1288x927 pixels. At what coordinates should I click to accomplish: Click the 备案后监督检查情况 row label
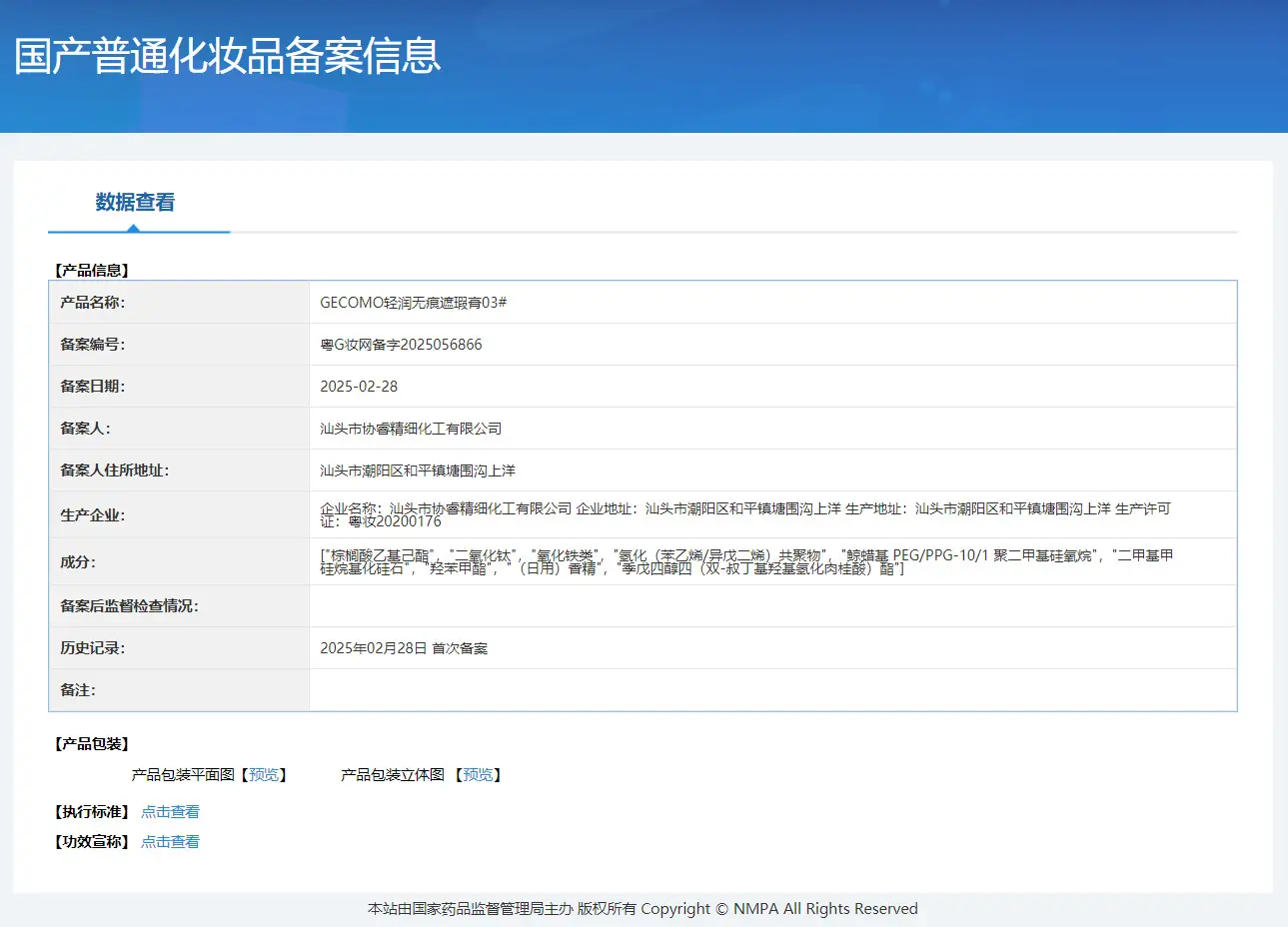tap(129, 606)
